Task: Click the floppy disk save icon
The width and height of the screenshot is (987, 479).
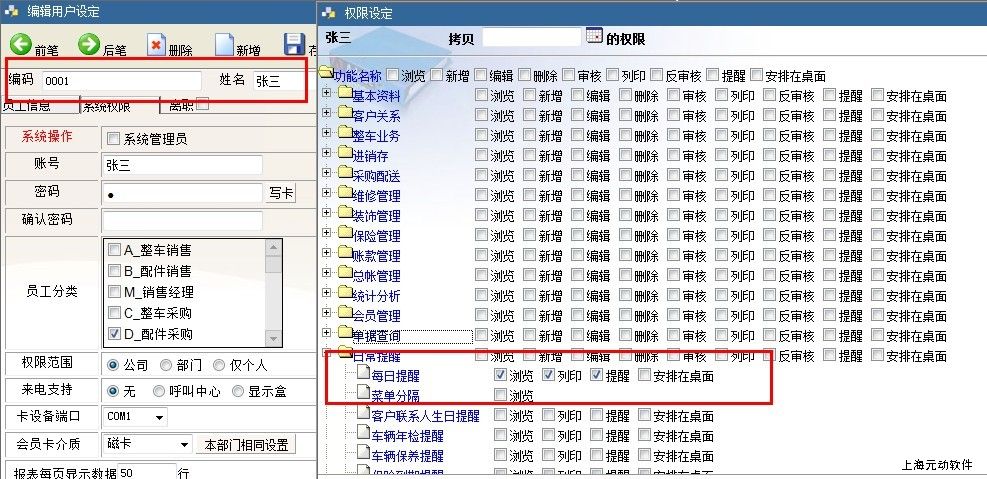Action: tap(294, 44)
